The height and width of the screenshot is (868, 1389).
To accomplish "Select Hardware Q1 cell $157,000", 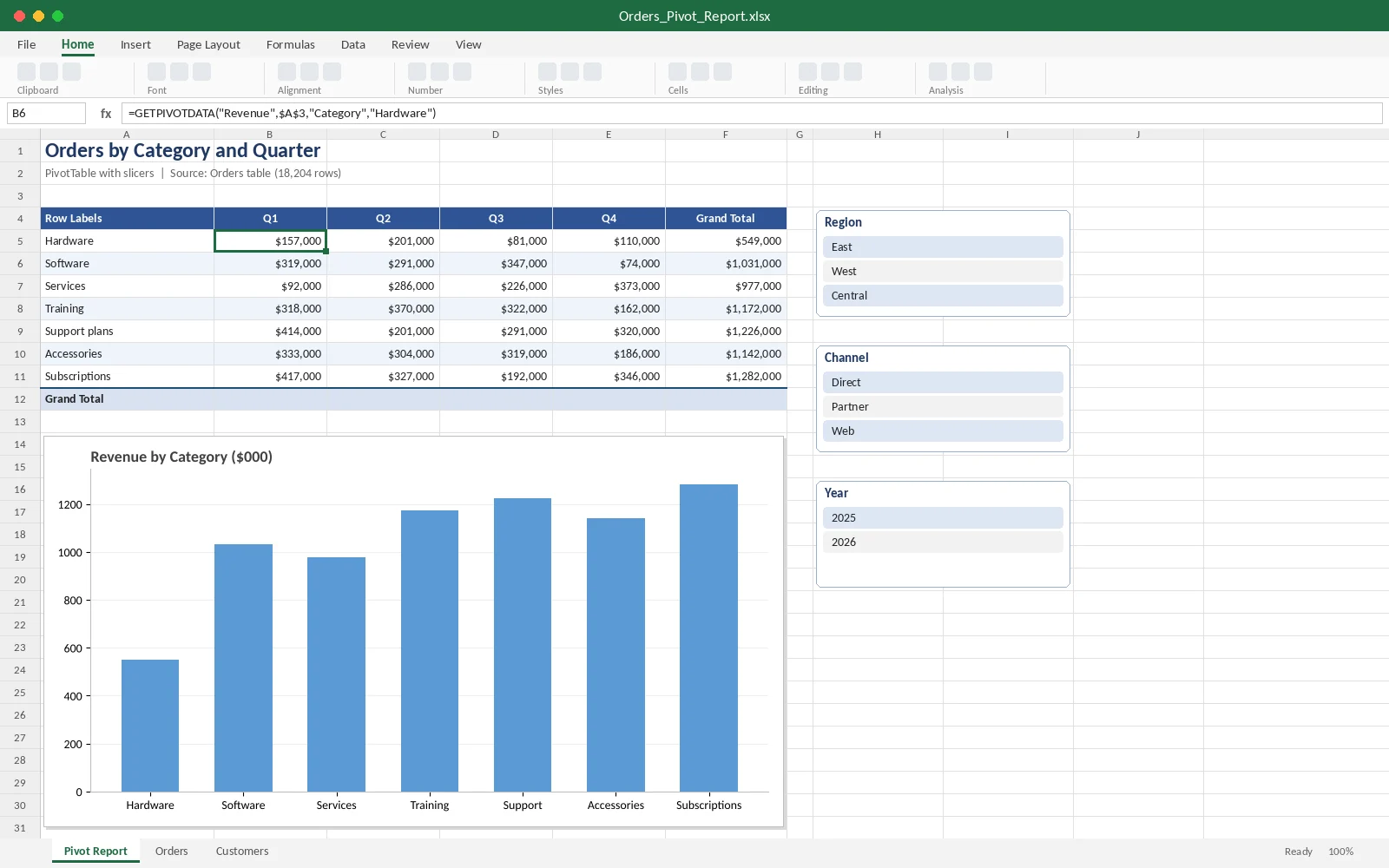I will click(270, 241).
